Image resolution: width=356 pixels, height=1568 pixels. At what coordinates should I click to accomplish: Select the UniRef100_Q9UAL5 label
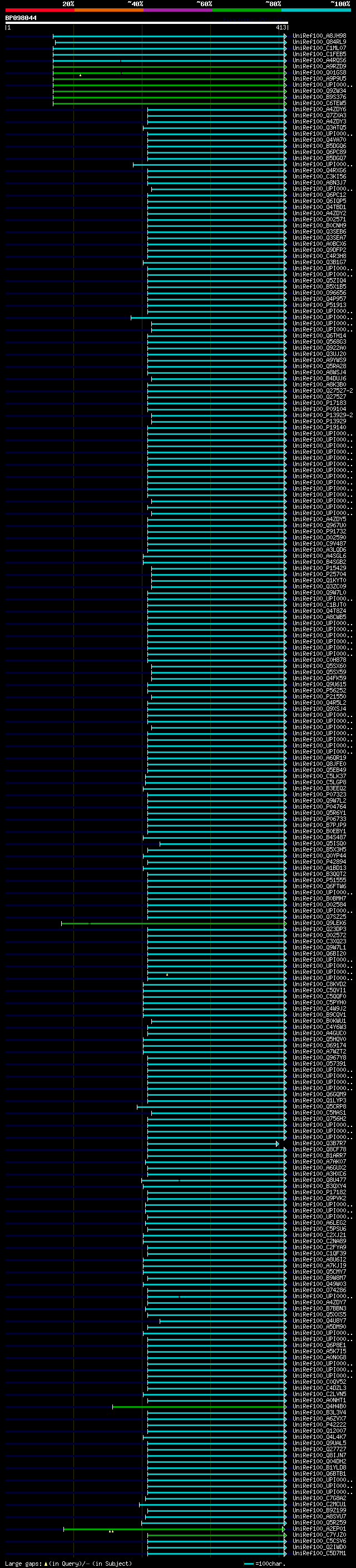tap(319, 1443)
